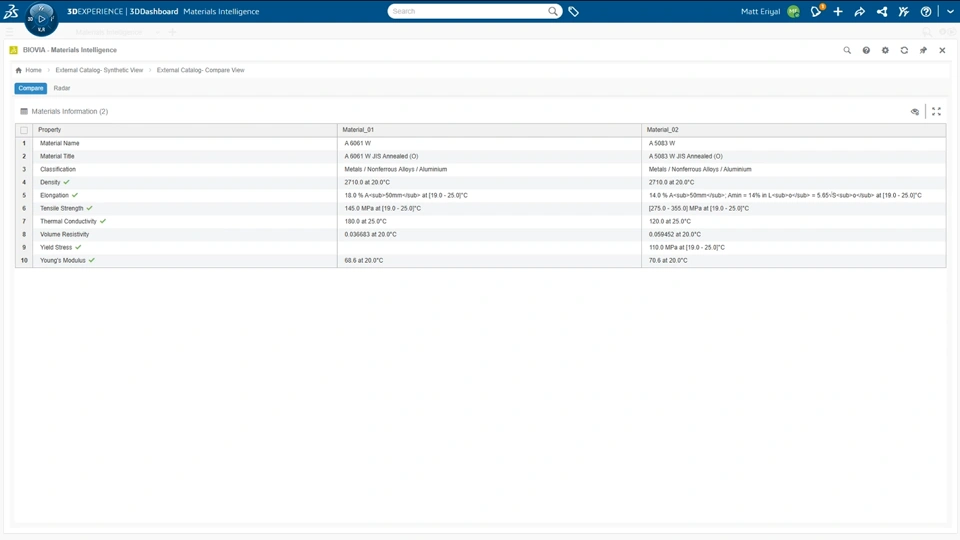Viewport: 960px width, 540px height.
Task: Close the Materials Intelligence widget
Action: click(942, 50)
